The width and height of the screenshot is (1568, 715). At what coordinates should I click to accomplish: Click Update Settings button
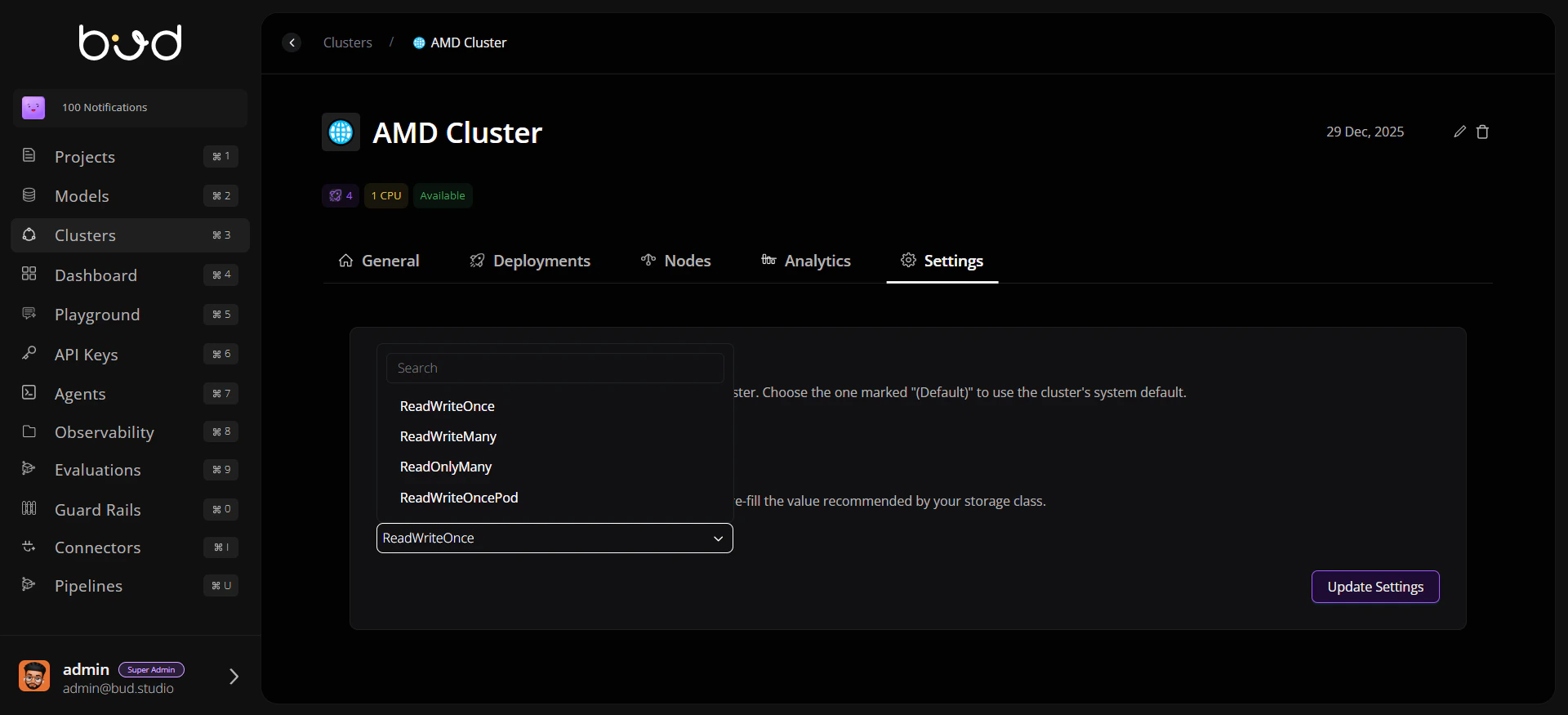pyautogui.click(x=1375, y=587)
